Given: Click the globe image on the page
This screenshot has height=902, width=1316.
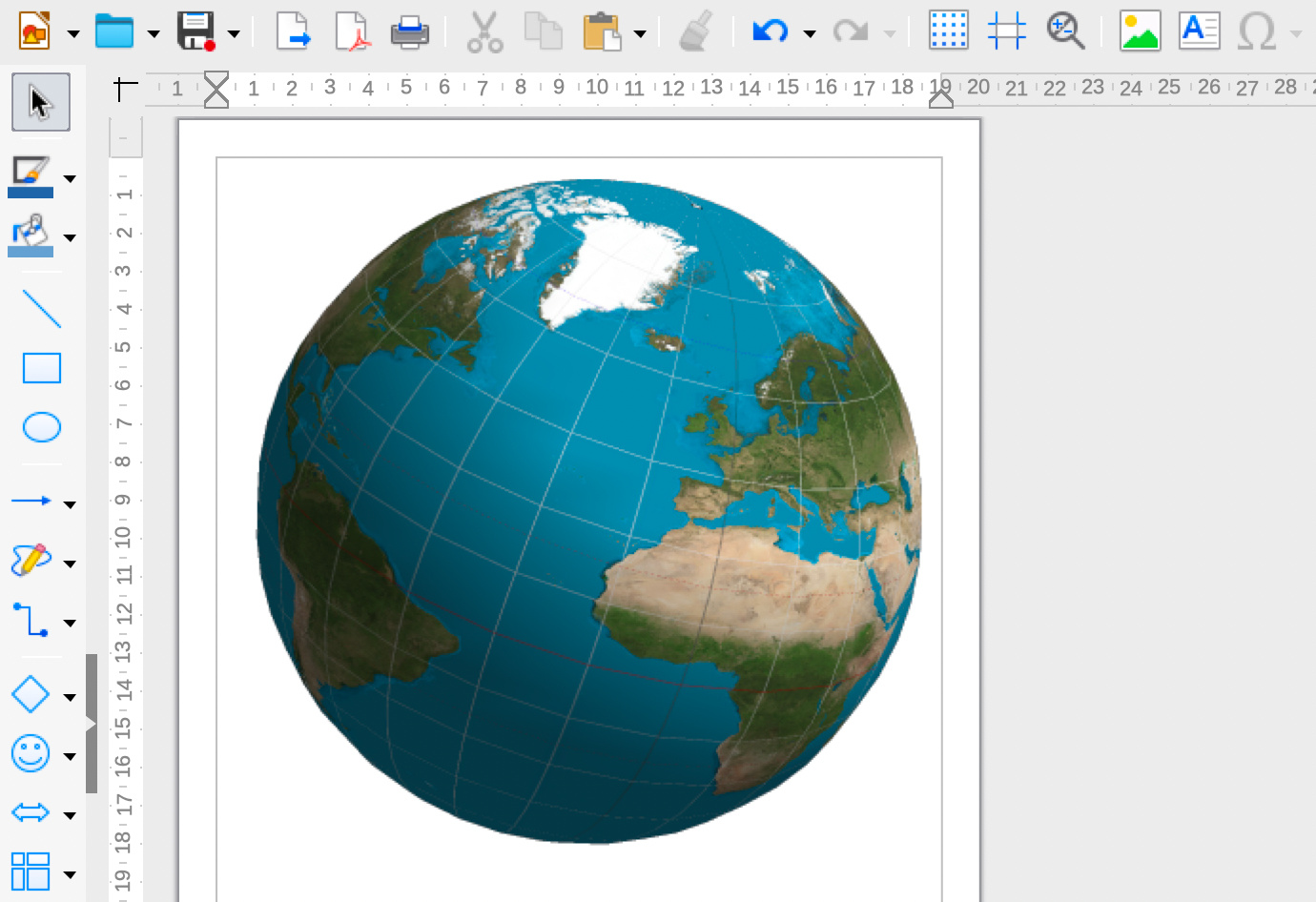Looking at the screenshot, I should click(x=588, y=511).
